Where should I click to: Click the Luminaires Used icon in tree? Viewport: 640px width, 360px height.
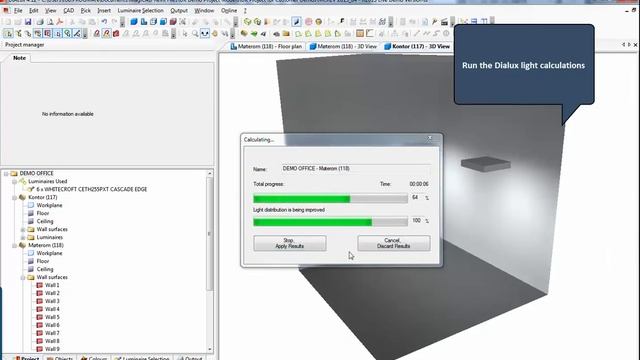[23, 181]
